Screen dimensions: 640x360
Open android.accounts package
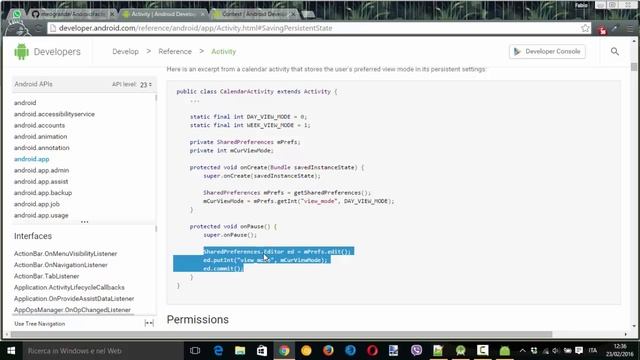[x=39, y=125]
